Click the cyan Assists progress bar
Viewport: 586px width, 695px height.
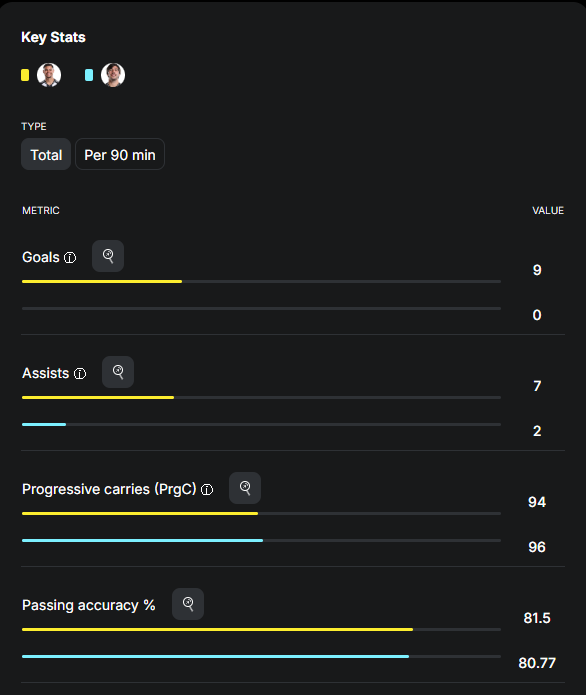coord(44,425)
